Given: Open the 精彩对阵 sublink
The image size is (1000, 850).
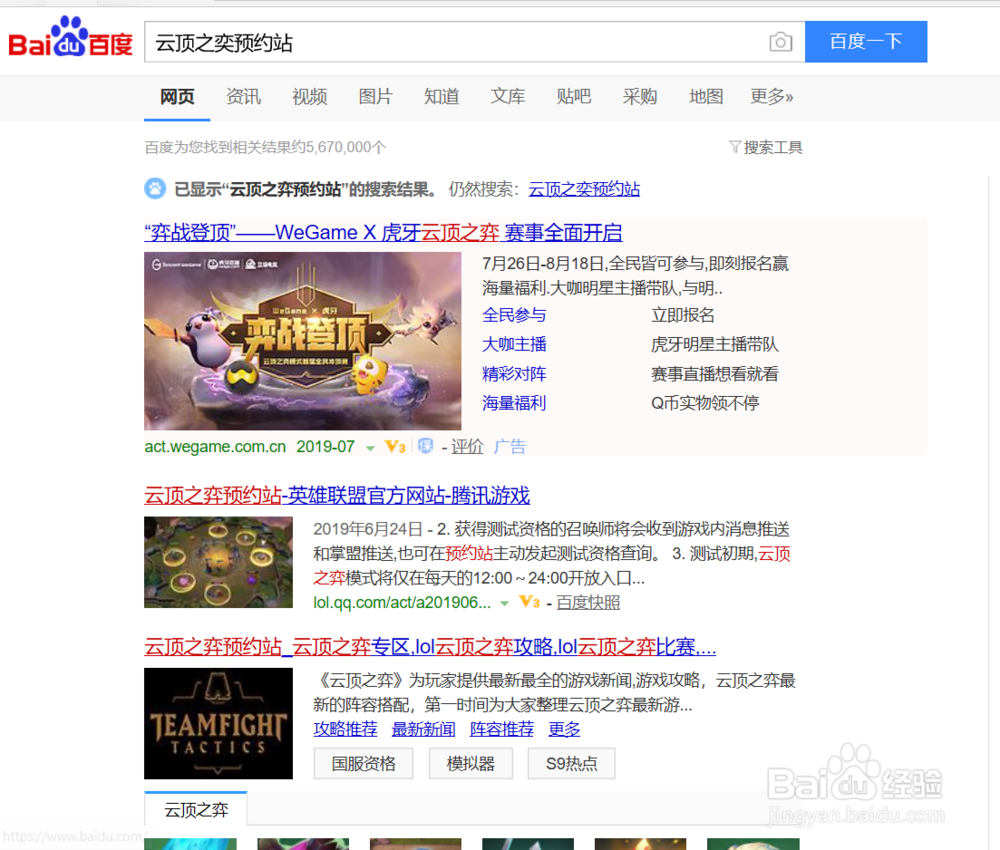Looking at the screenshot, I should (x=514, y=374).
